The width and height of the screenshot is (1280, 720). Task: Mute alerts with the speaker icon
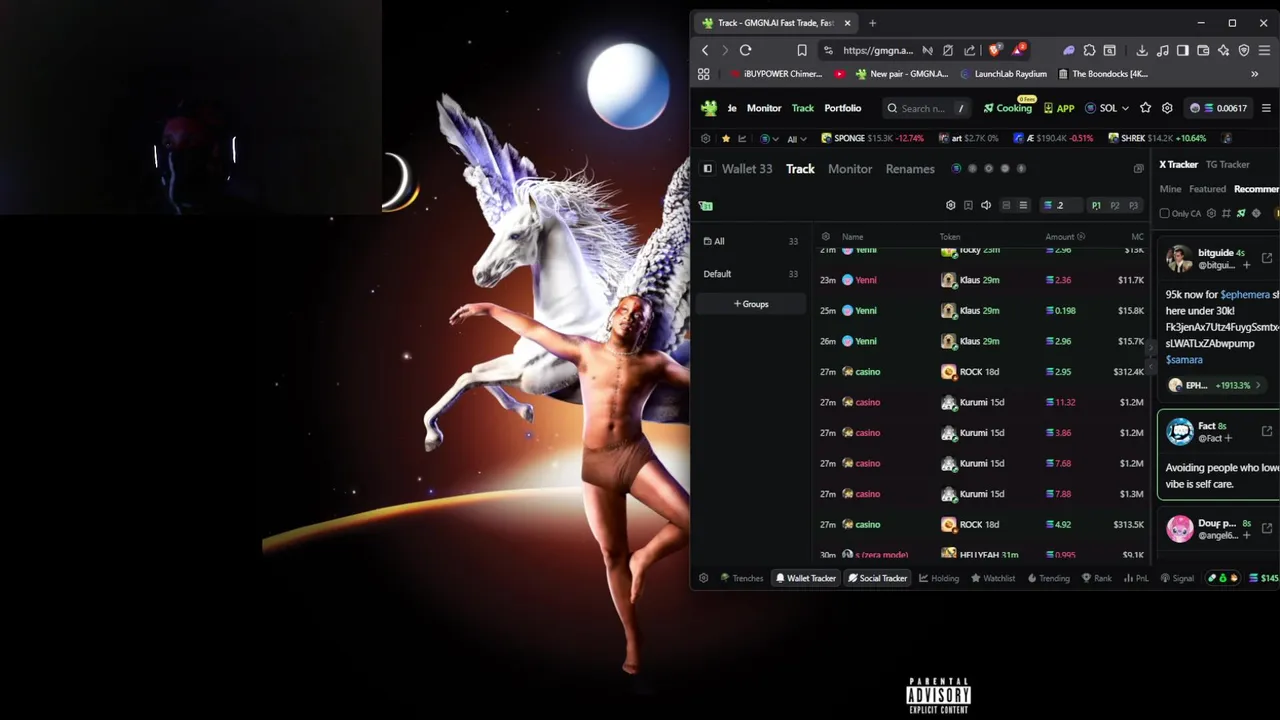point(986,205)
